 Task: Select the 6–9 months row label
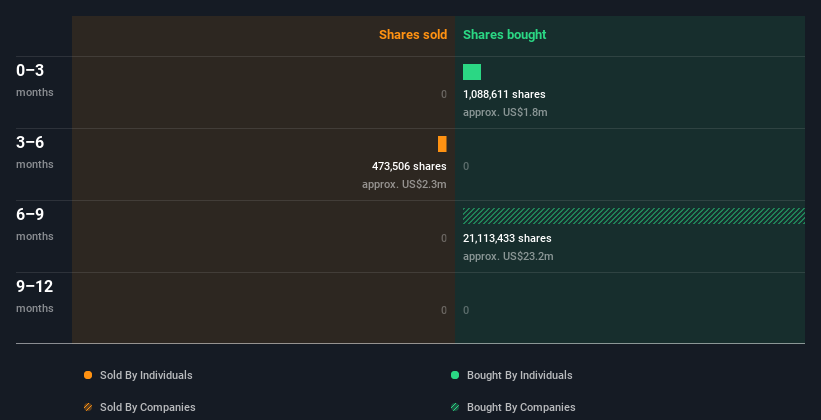coord(35,224)
